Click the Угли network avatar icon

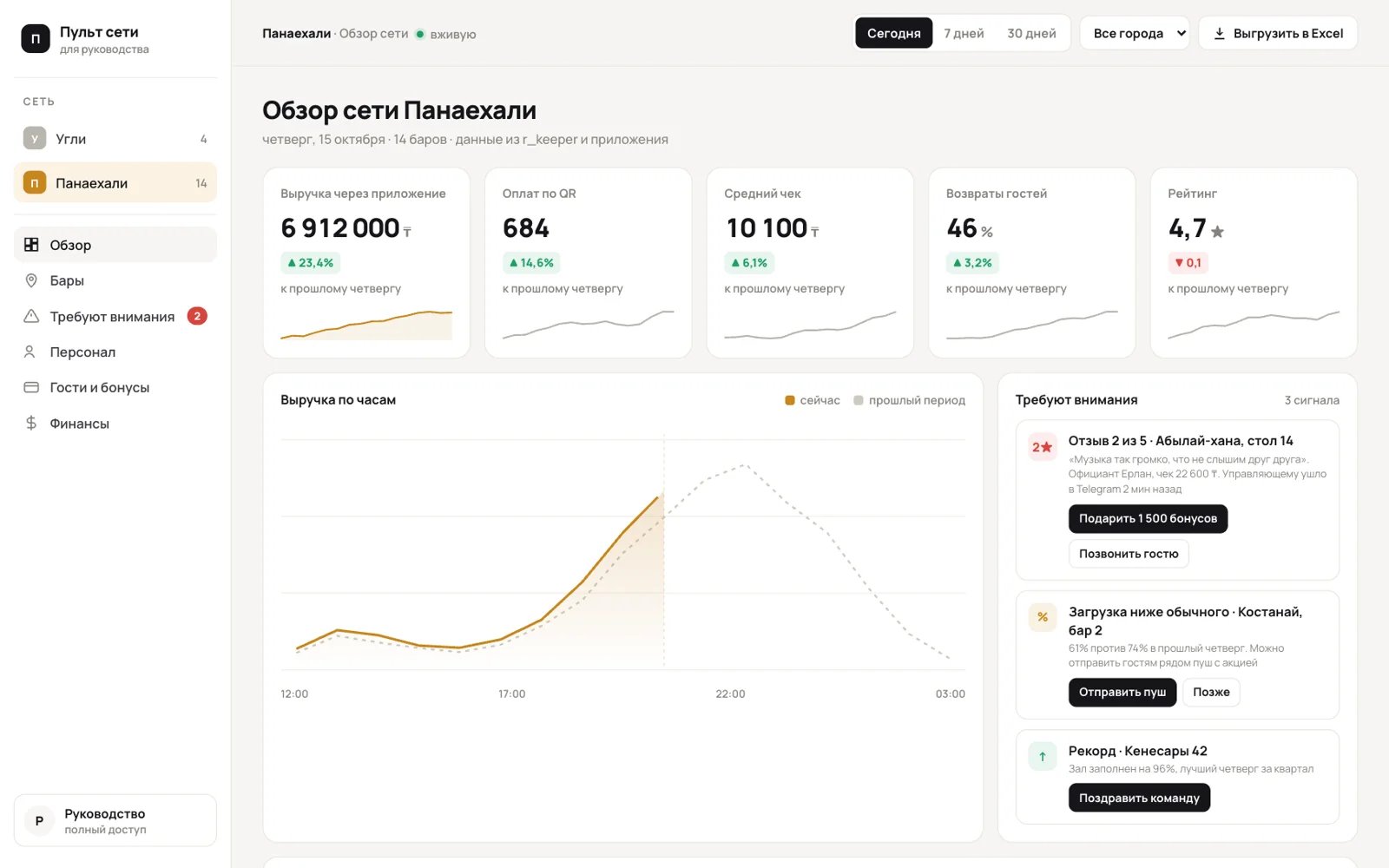[34, 138]
